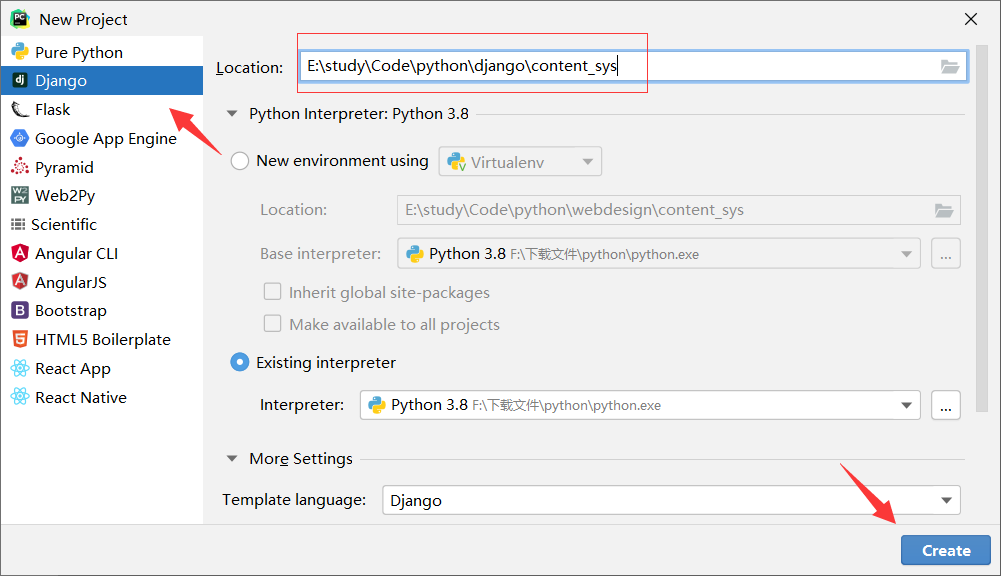The width and height of the screenshot is (1001, 576).
Task: Tick the Inherit global site-packages checkbox
Action: (x=273, y=292)
